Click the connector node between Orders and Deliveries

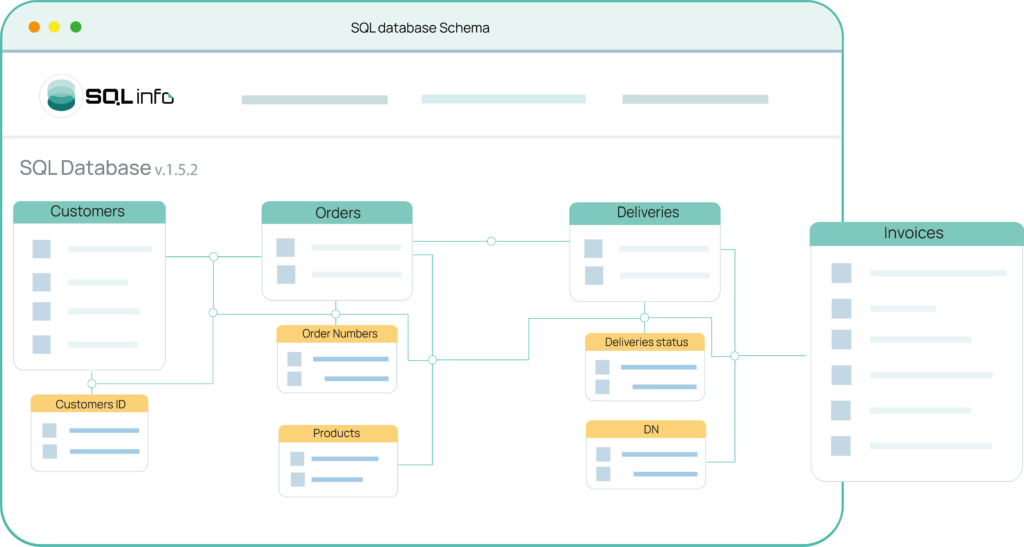pyautogui.click(x=491, y=242)
